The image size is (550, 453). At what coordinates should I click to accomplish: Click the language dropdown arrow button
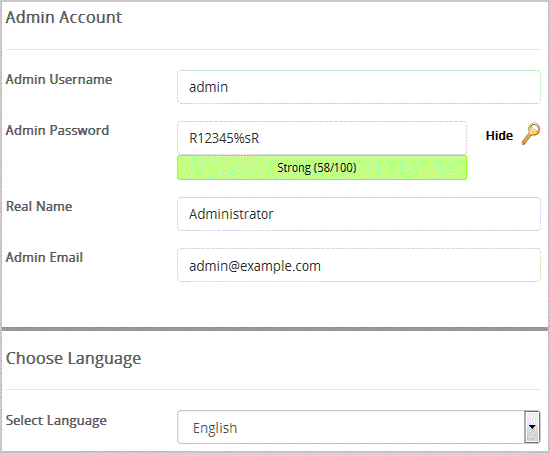(x=532, y=427)
